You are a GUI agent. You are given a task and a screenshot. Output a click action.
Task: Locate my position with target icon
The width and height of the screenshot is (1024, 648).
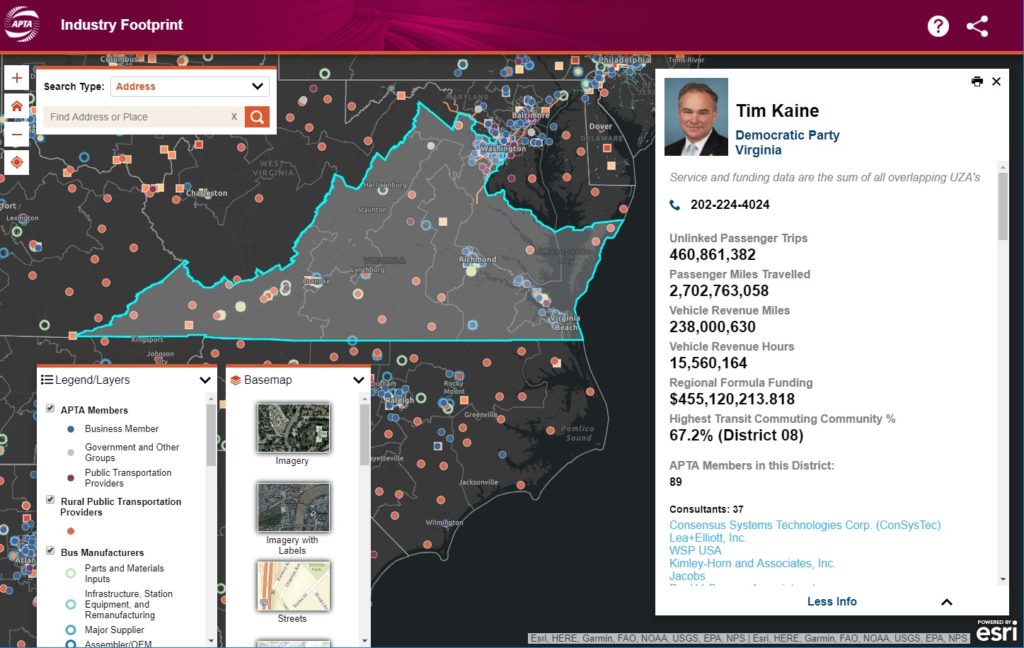coord(17,162)
